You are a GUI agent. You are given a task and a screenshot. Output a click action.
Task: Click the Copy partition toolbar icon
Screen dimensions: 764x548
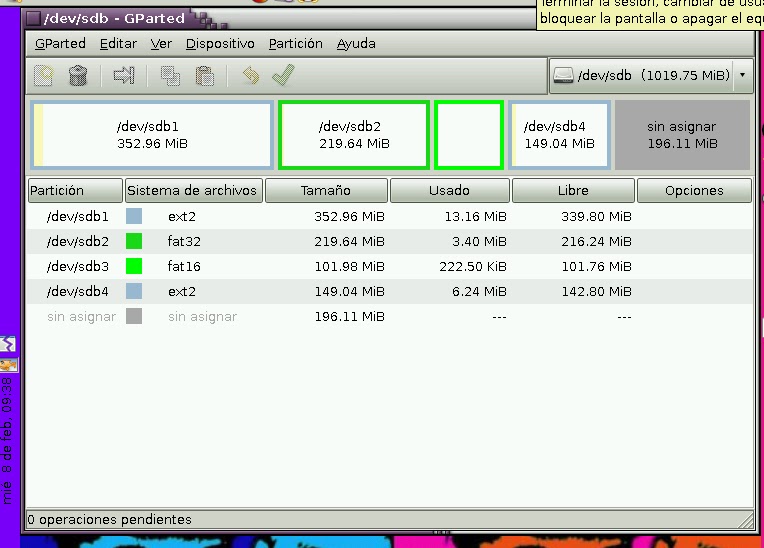tap(171, 76)
